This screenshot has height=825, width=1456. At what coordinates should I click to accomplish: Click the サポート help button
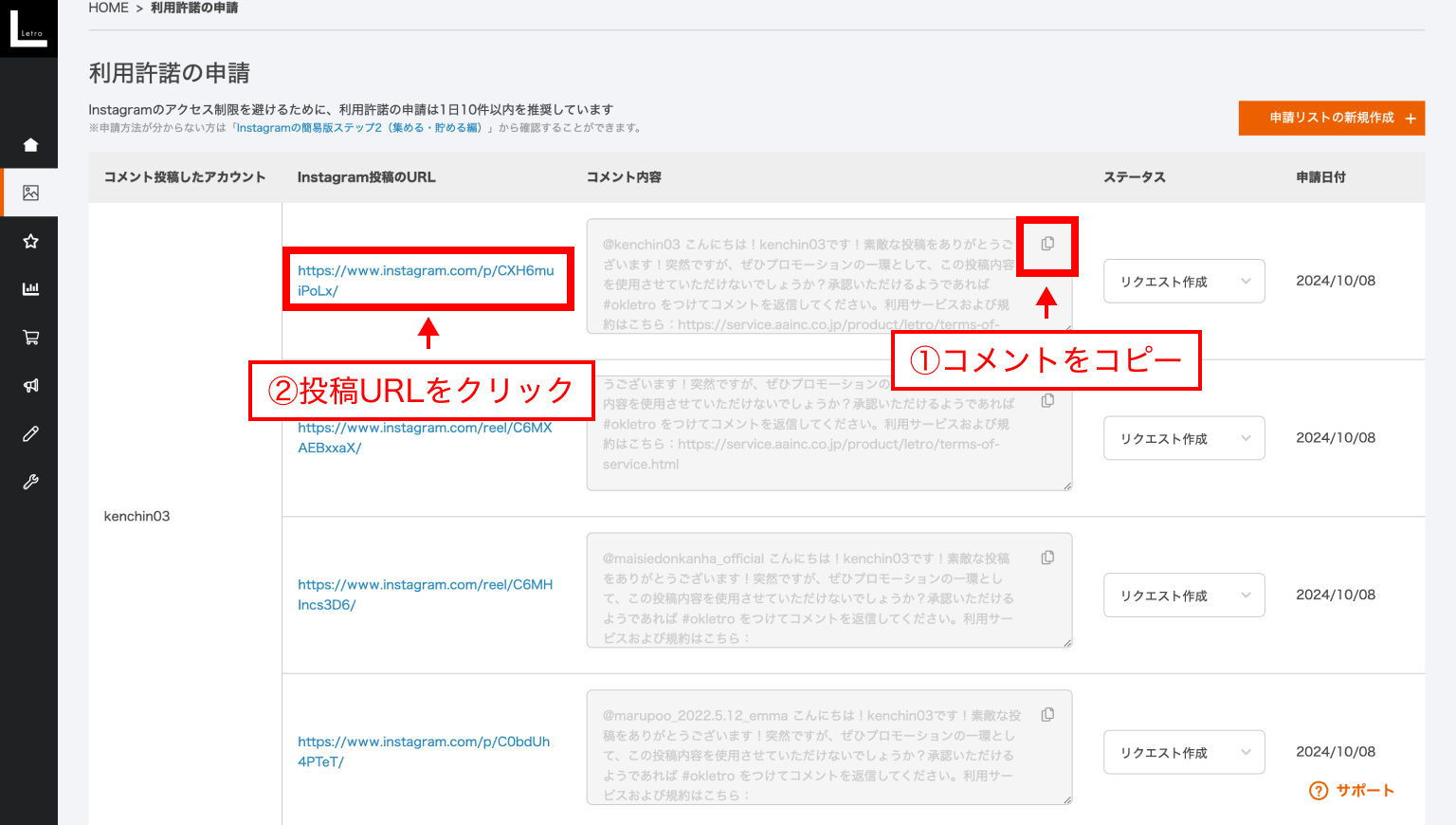1352,791
